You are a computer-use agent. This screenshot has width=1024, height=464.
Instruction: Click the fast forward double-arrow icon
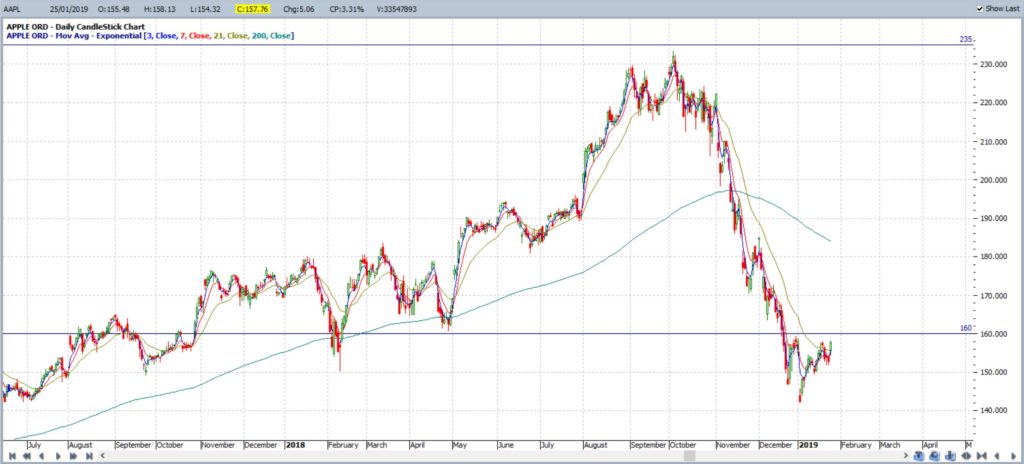pos(73,456)
